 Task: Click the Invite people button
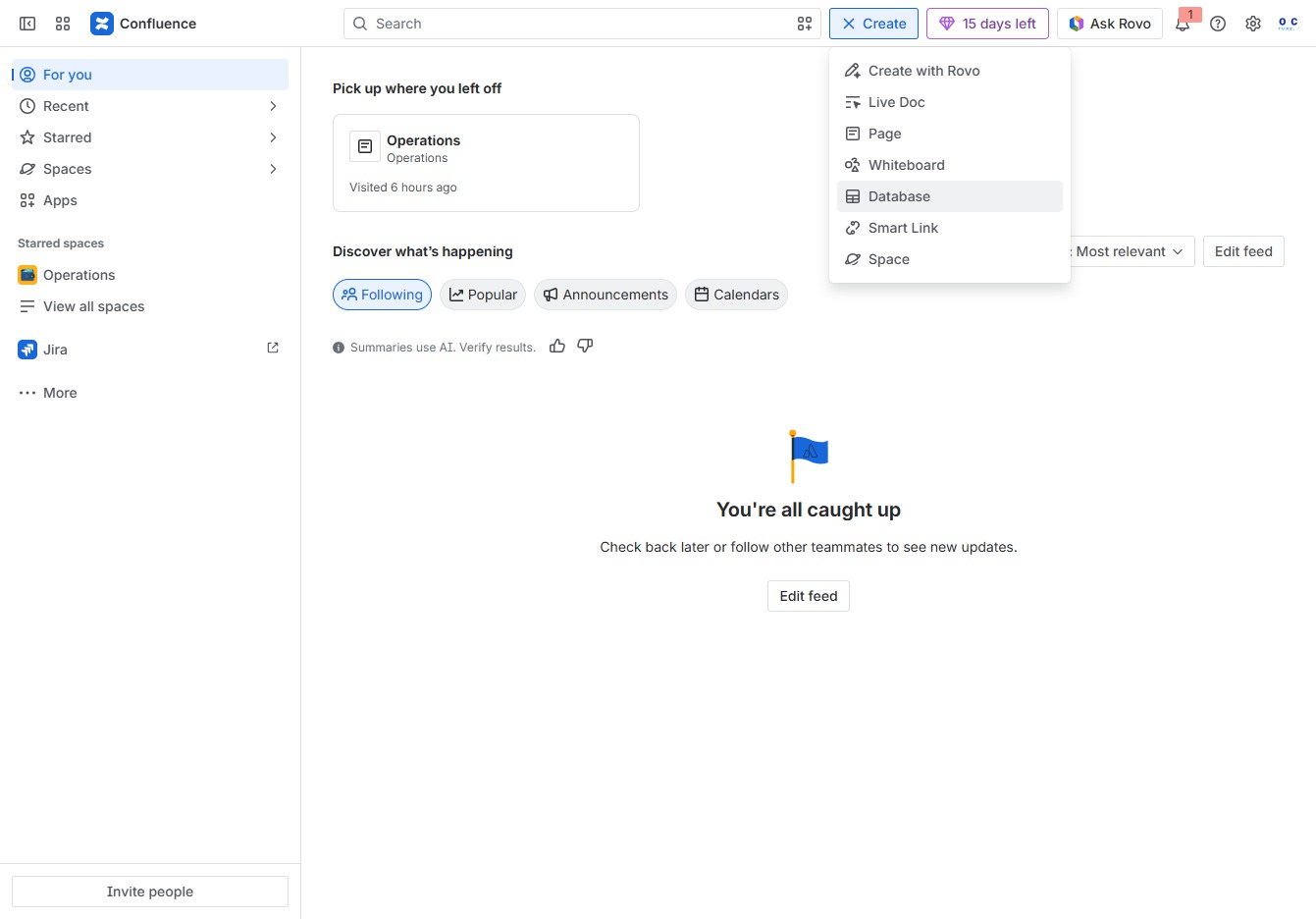coord(150,892)
